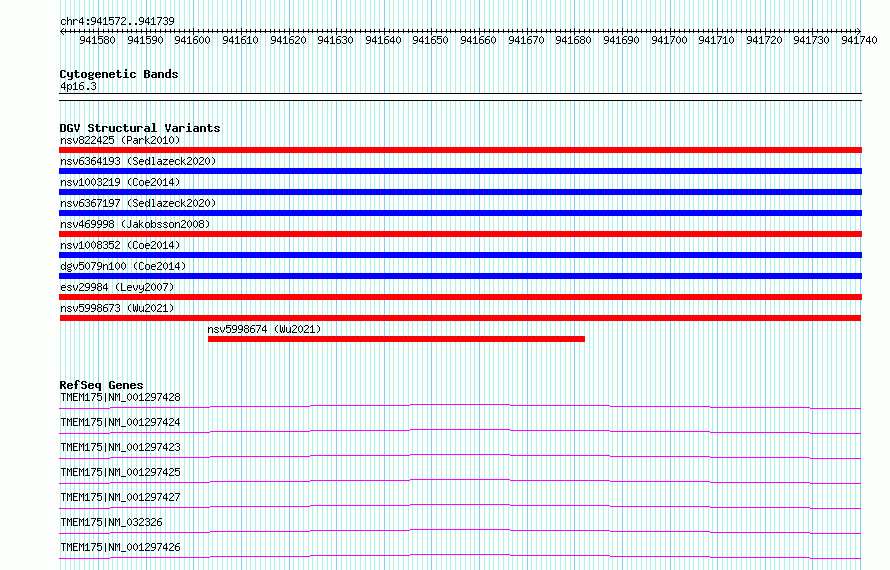
Task: Open variant nsv469998 (Jakobsson2008)
Action: pyautogui.click(x=135, y=224)
